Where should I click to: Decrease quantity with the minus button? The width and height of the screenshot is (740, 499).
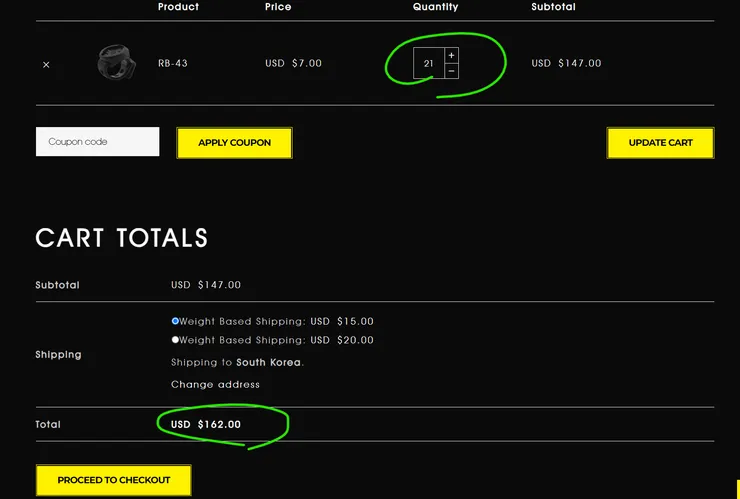pyautogui.click(x=451, y=71)
